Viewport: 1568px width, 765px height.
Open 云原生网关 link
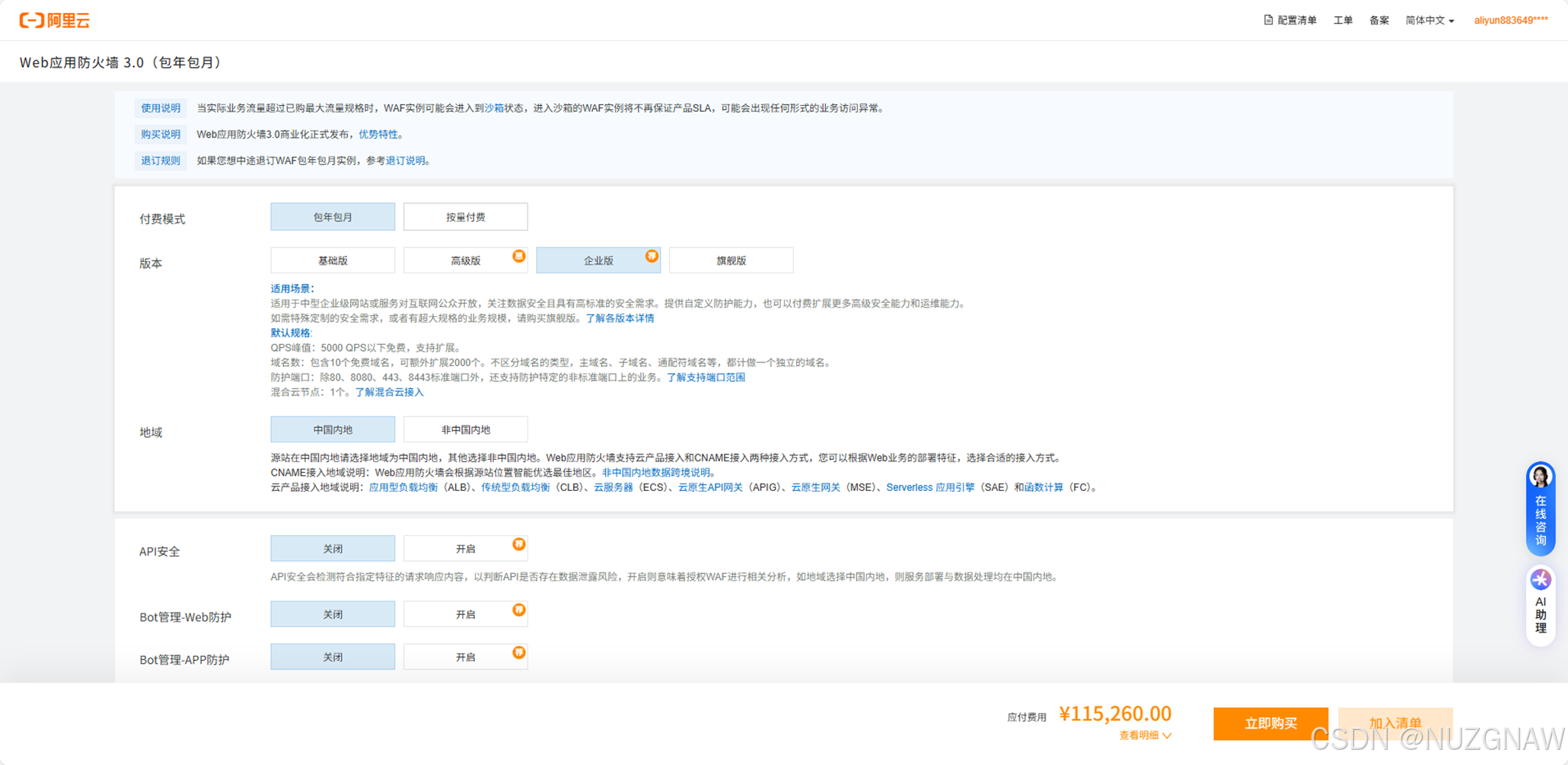(x=815, y=487)
